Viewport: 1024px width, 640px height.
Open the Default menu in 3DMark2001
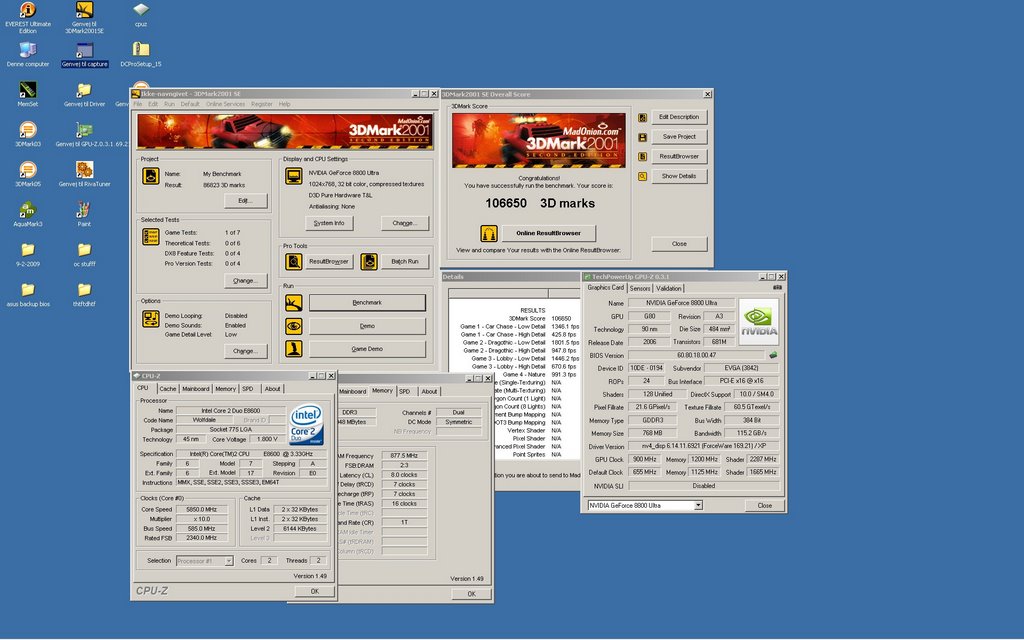190,104
